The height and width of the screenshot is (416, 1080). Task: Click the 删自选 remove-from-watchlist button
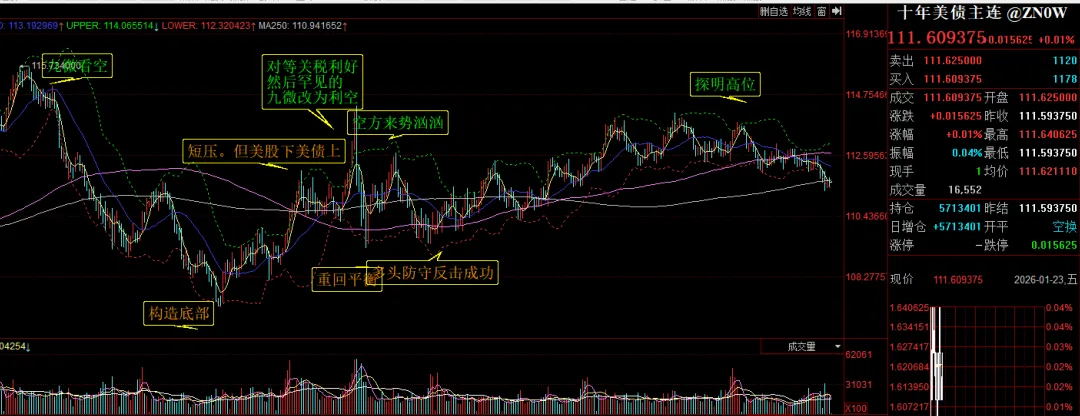coord(773,11)
